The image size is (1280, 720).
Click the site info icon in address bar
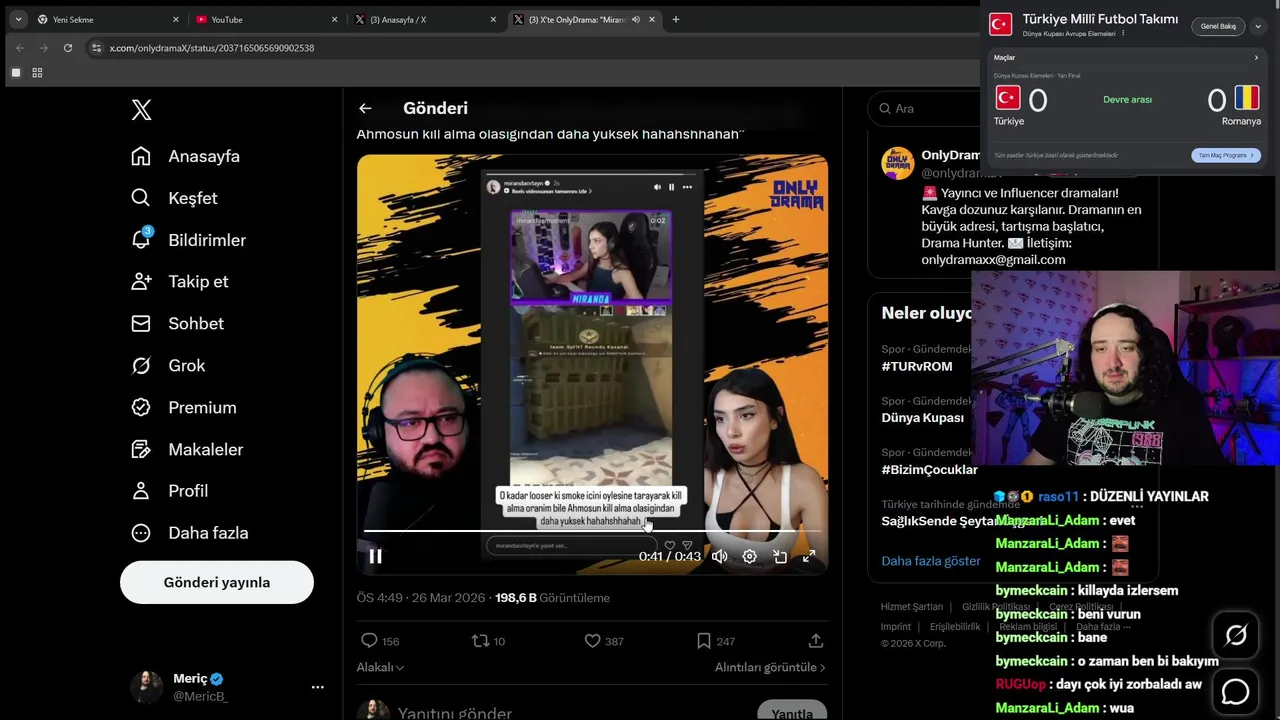(x=96, y=47)
